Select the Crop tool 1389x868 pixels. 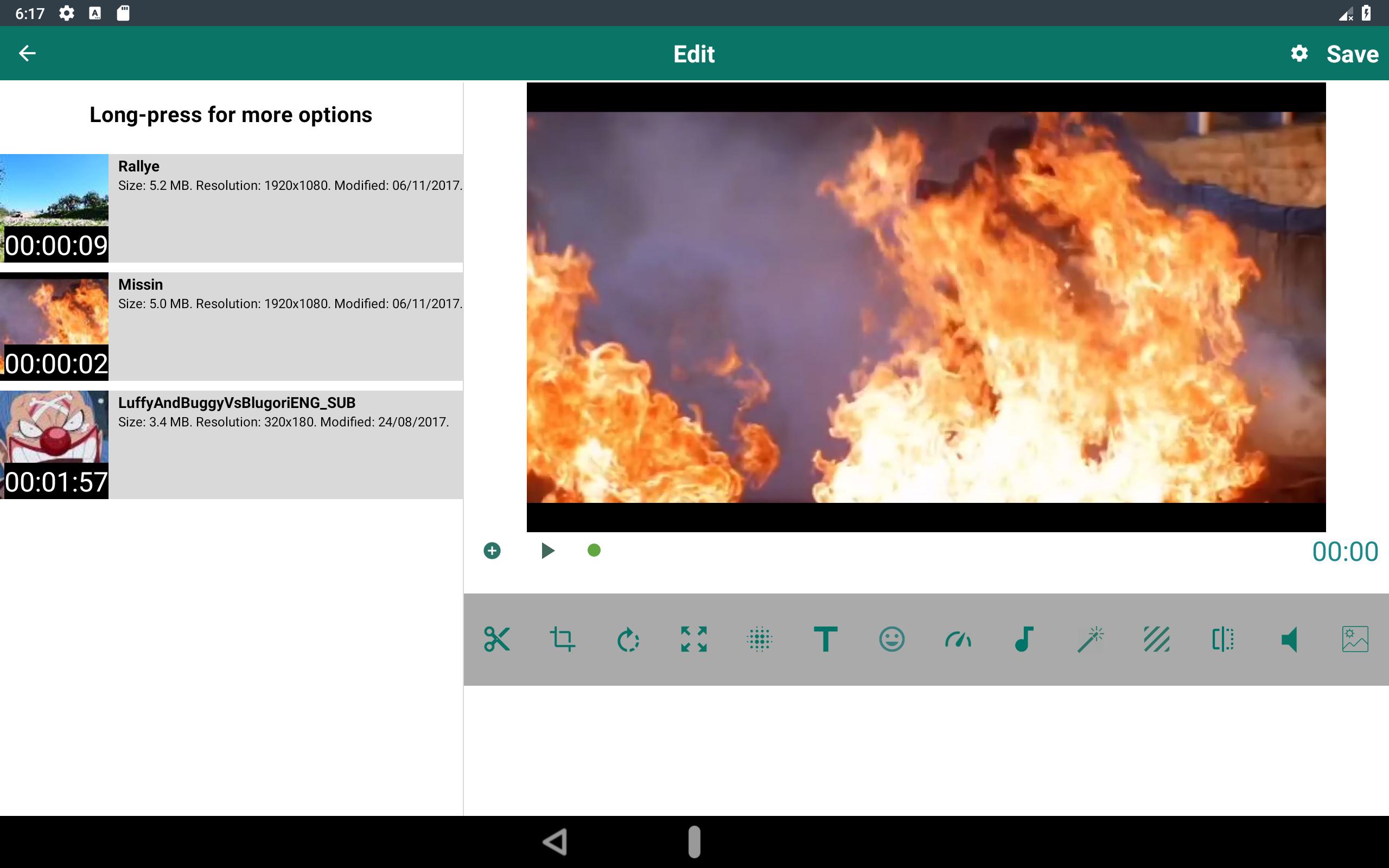(x=563, y=639)
